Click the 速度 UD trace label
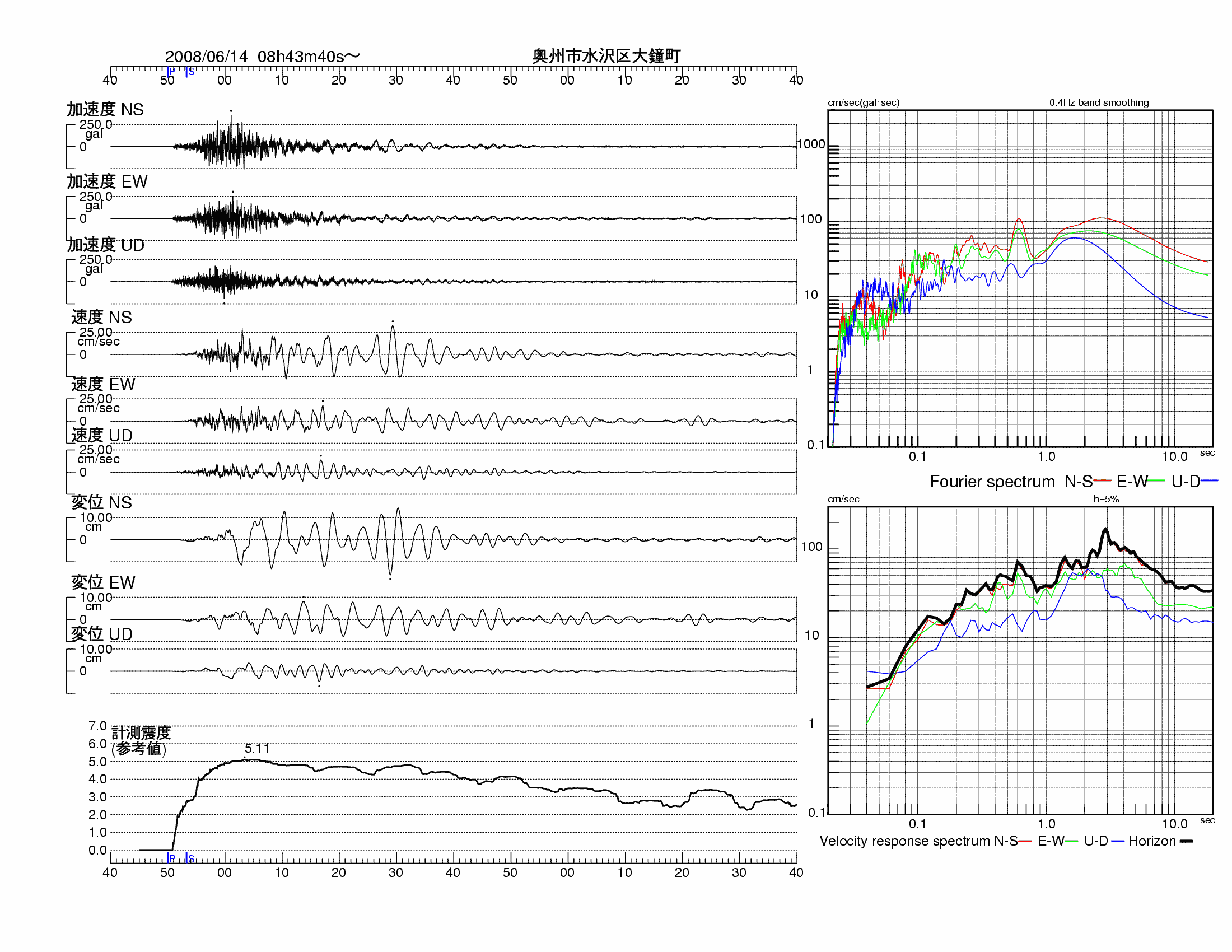 coord(101,435)
